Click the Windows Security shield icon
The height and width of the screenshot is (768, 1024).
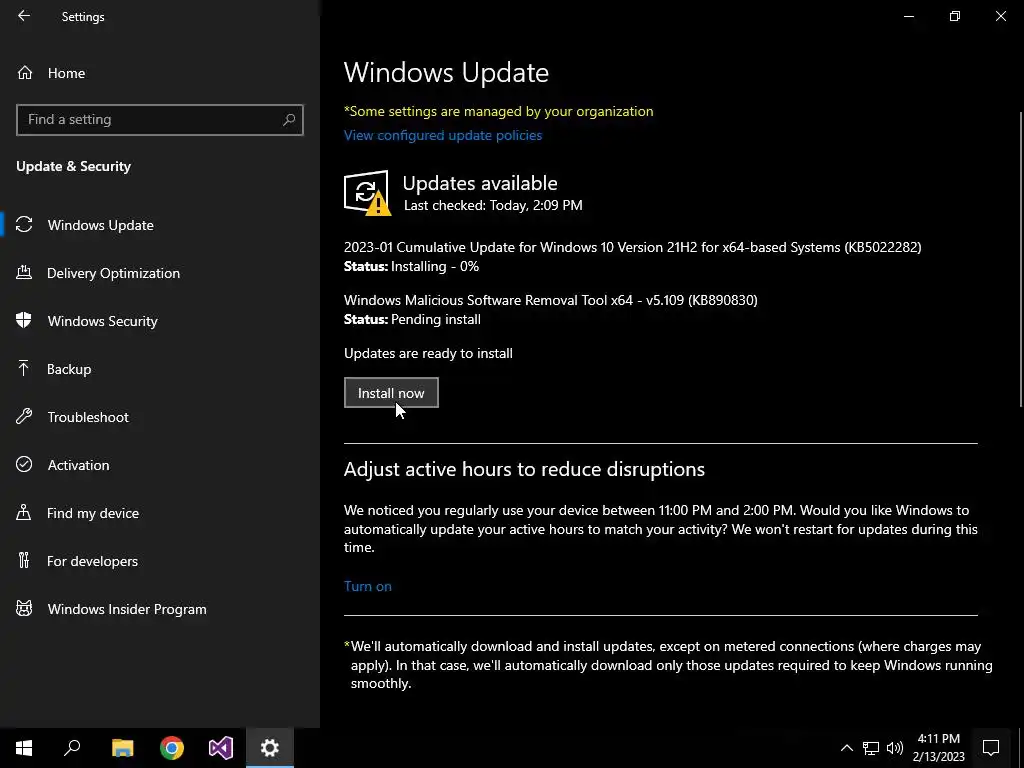coord(24,321)
